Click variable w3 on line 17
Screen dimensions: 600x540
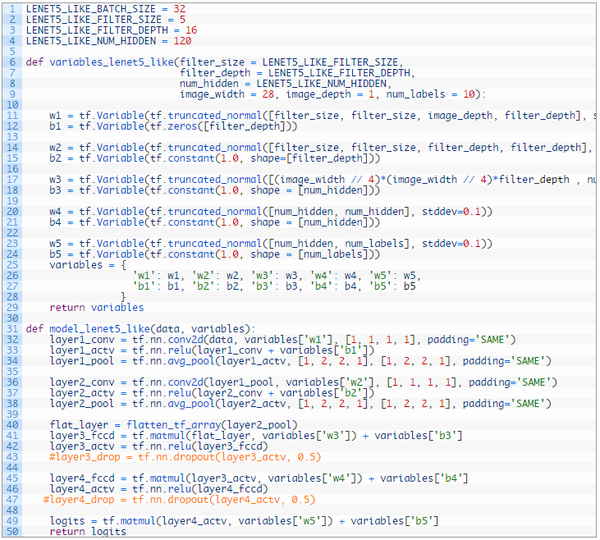(55, 179)
